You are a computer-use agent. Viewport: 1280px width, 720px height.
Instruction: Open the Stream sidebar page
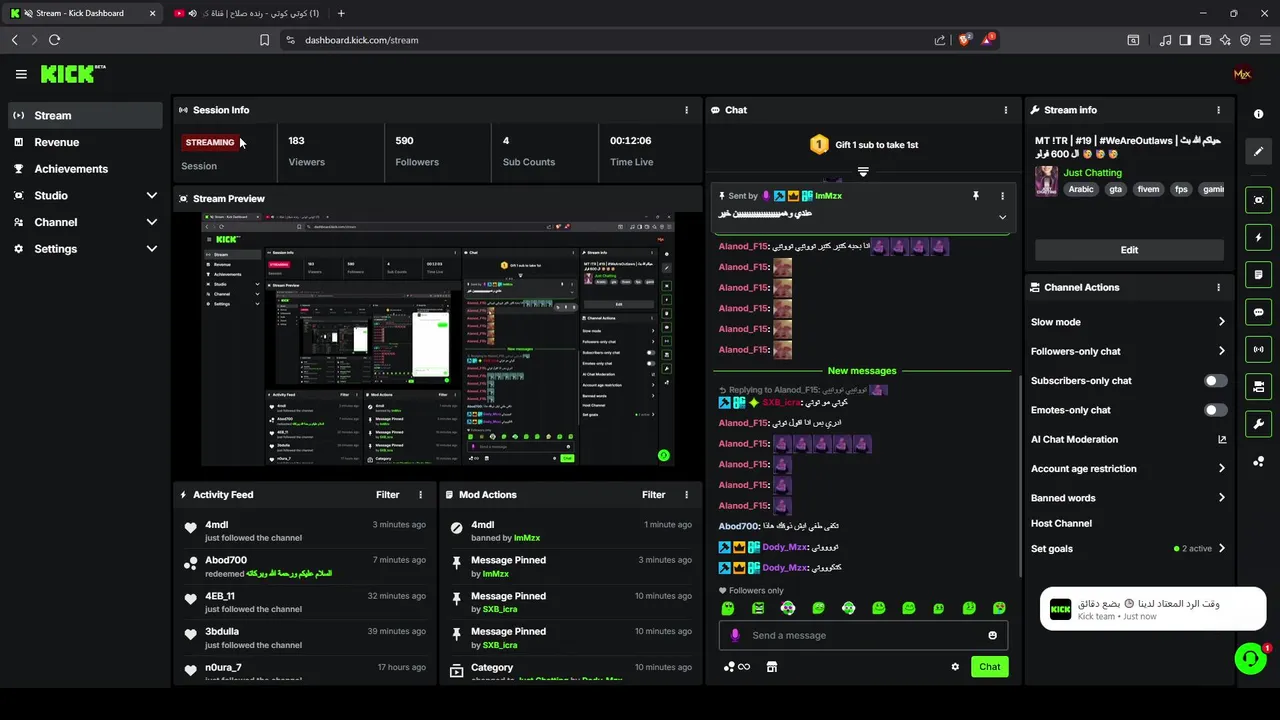85,115
